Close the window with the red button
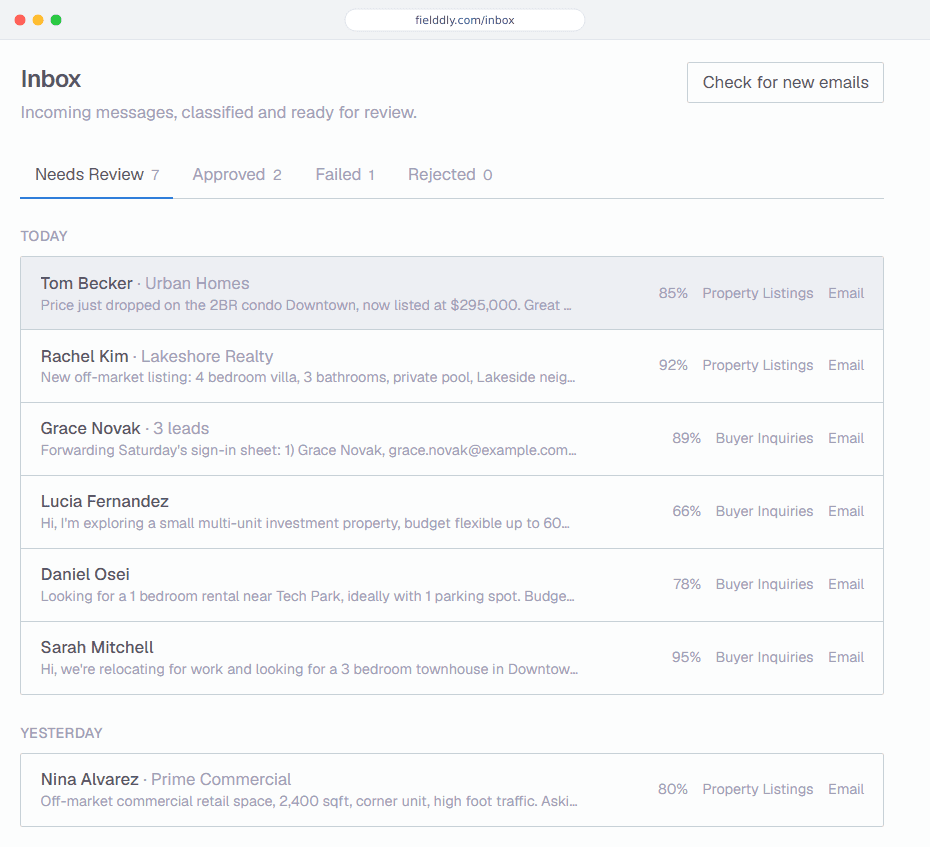This screenshot has width=930, height=847. pos(20,20)
